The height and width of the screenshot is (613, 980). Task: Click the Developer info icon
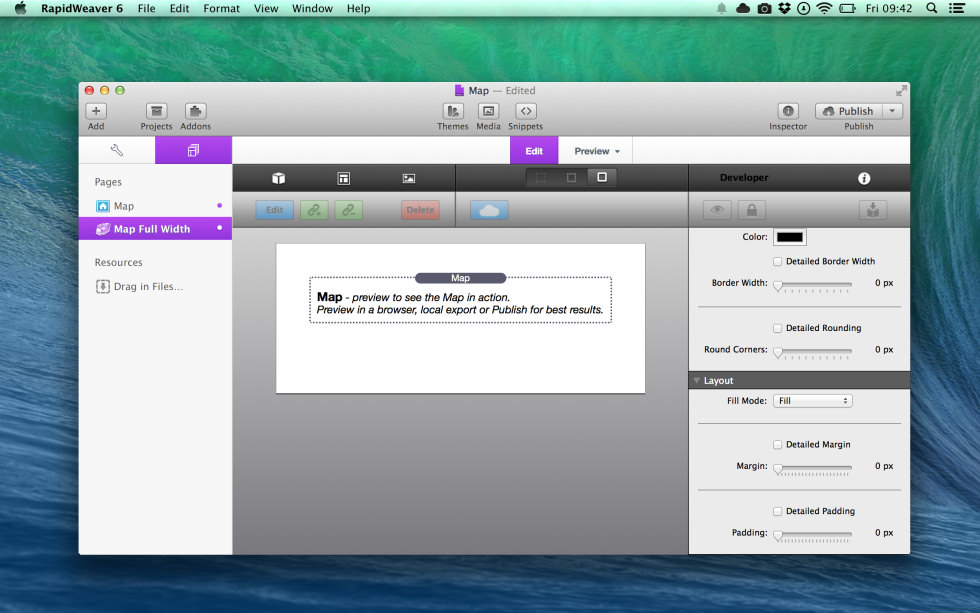pyautogui.click(x=864, y=178)
